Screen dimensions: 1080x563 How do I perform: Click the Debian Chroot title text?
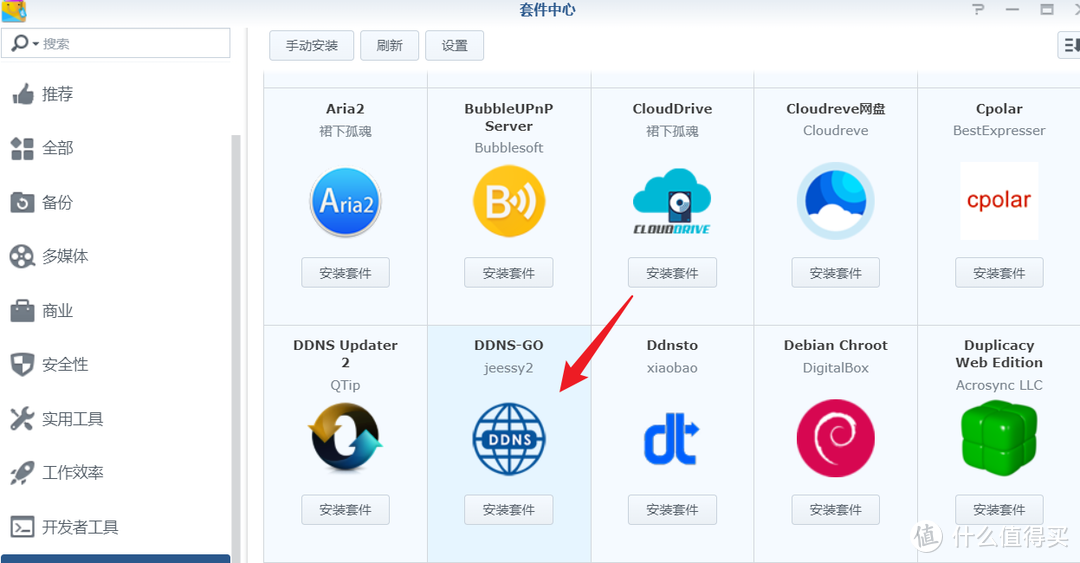pos(835,345)
